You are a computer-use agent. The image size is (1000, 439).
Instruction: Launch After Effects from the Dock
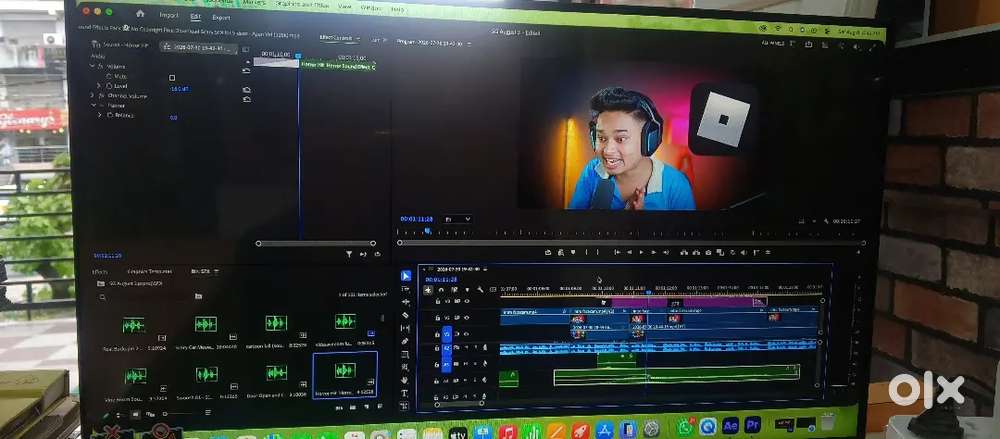(x=729, y=424)
